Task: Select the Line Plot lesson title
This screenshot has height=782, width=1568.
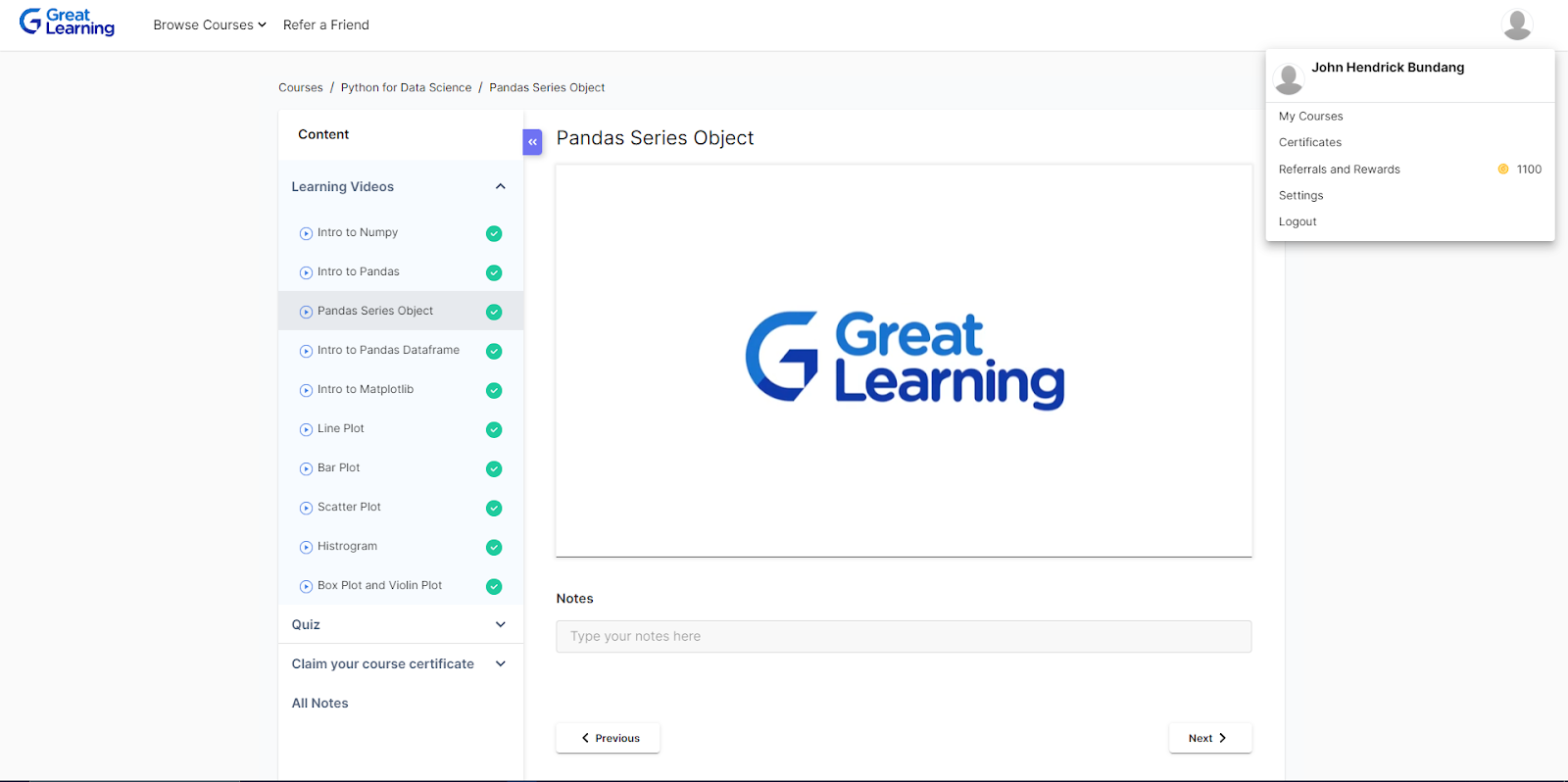Action: (x=341, y=428)
